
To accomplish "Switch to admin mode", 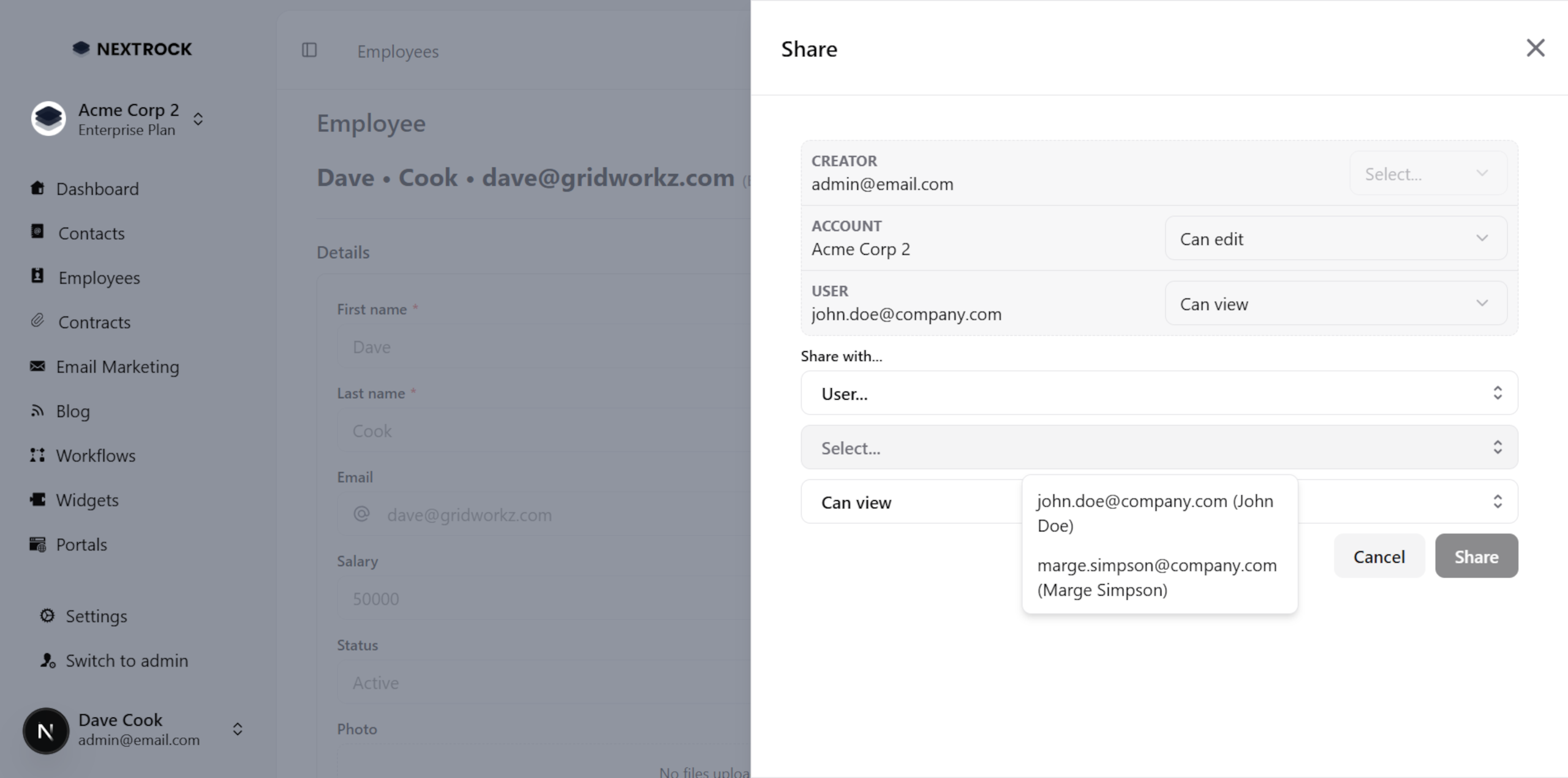I will click(126, 660).
